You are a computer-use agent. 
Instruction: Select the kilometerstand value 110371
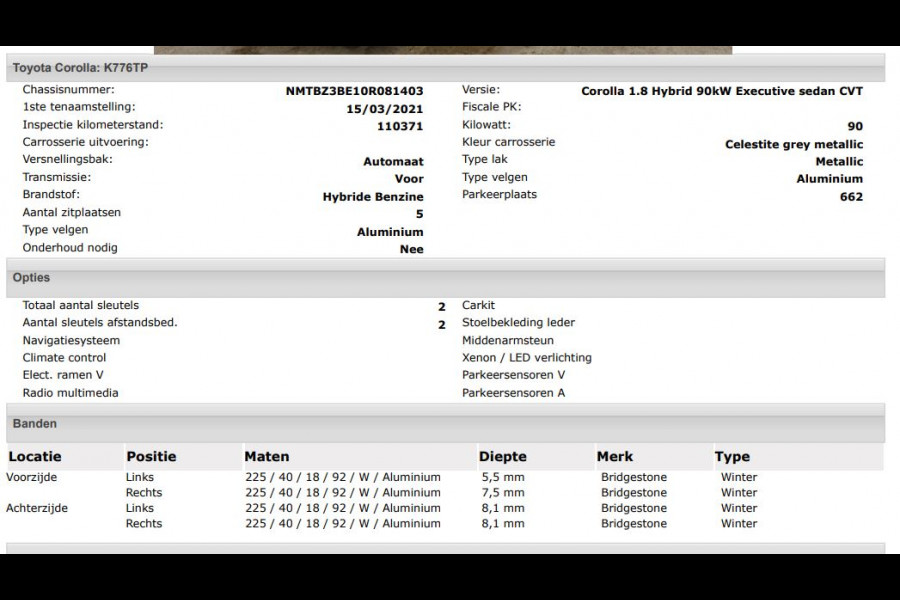400,125
